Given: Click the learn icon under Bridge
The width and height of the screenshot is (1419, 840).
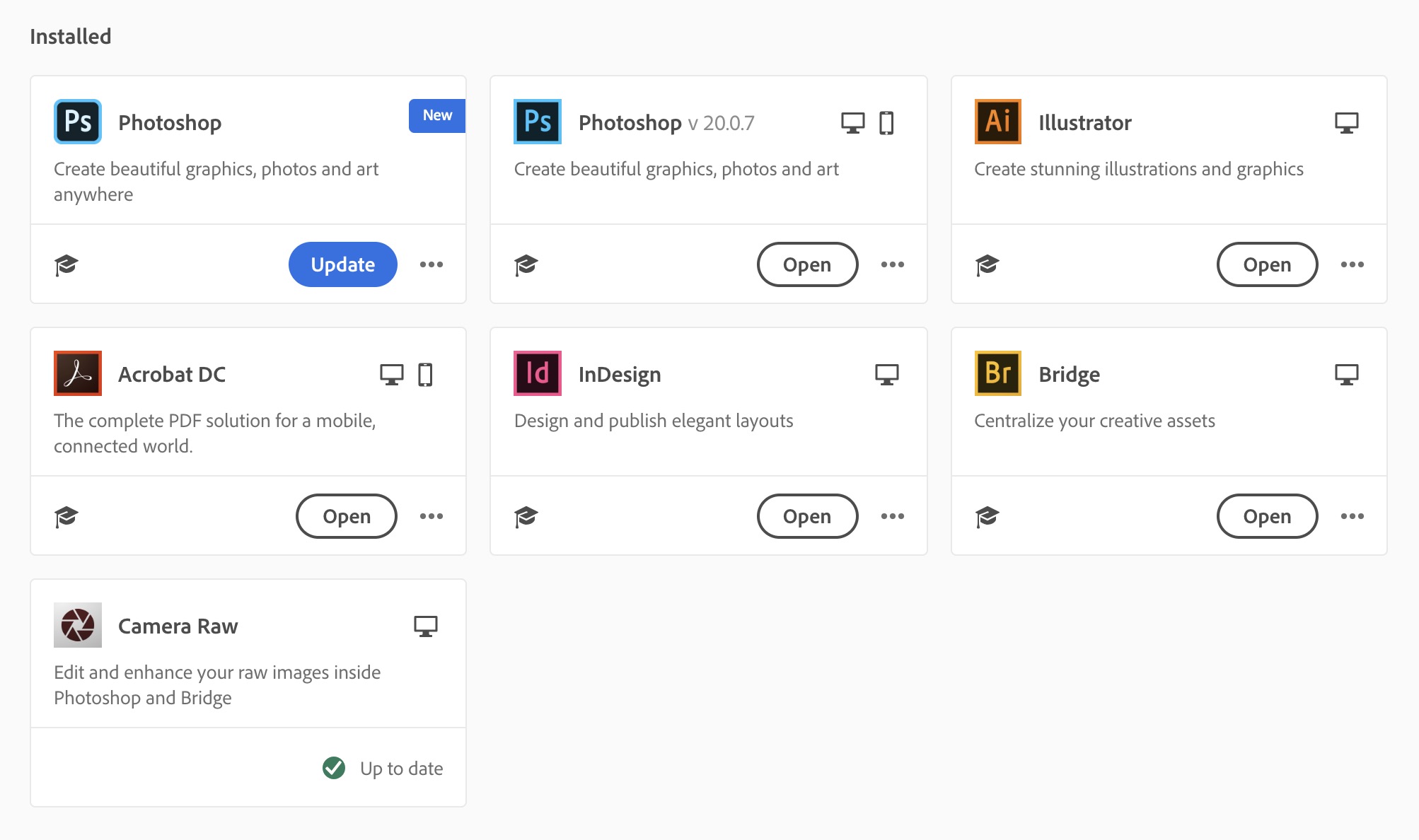Looking at the screenshot, I should (987, 517).
